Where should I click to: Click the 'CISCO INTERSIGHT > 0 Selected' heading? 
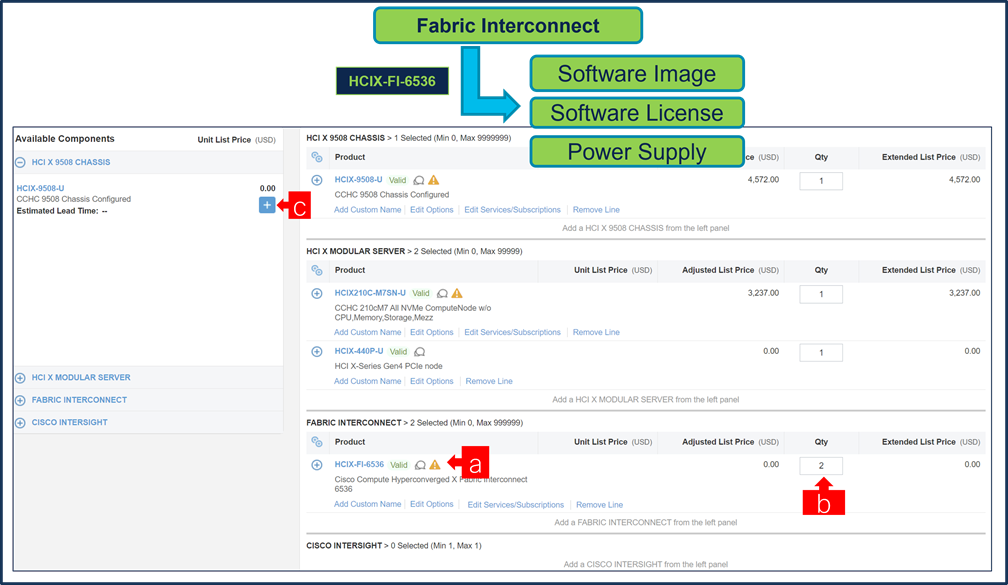[393, 546]
